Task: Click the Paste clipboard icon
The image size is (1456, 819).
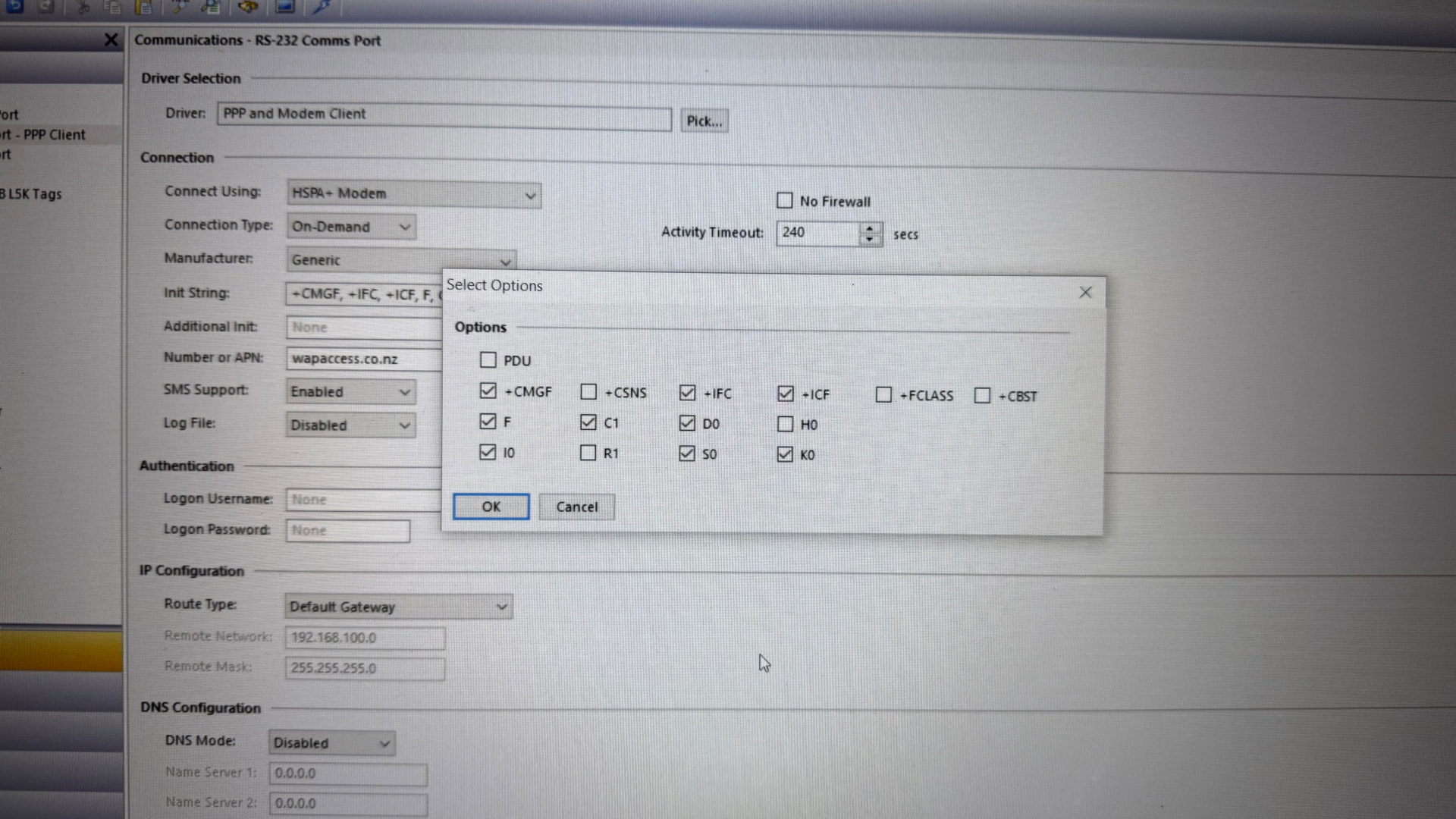Action: pos(143,8)
